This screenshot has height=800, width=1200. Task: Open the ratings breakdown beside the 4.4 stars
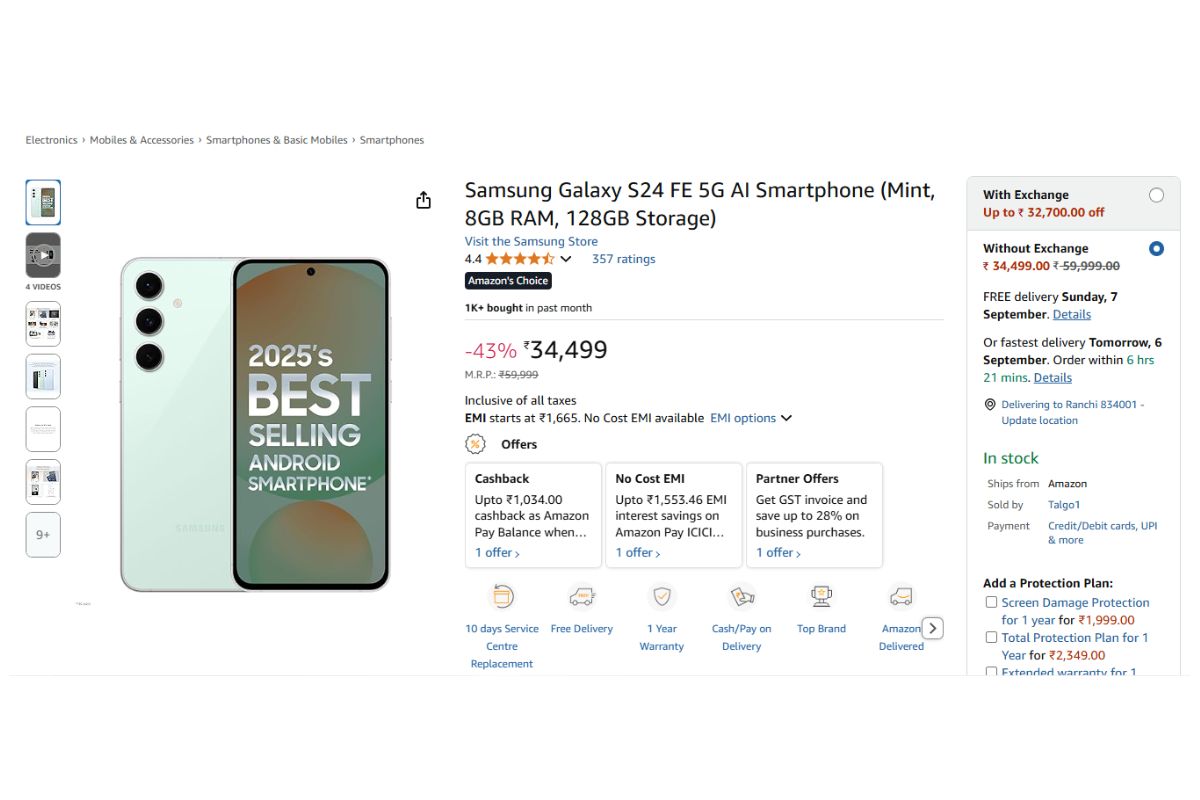564,258
